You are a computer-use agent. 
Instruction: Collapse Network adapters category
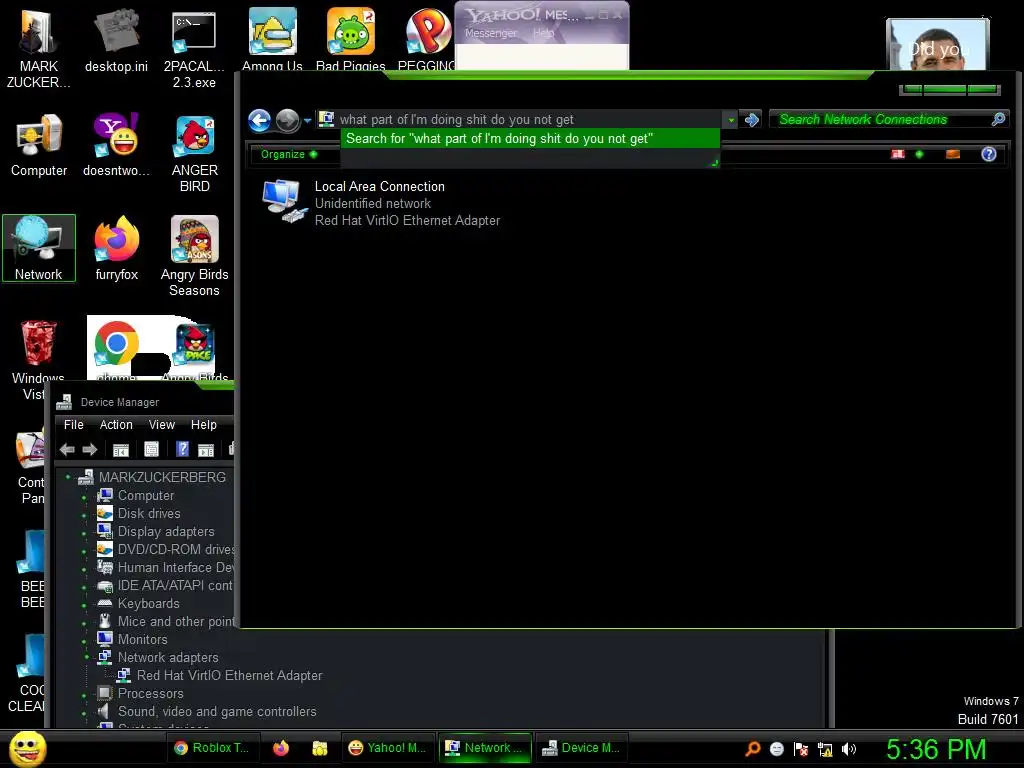click(x=86, y=657)
